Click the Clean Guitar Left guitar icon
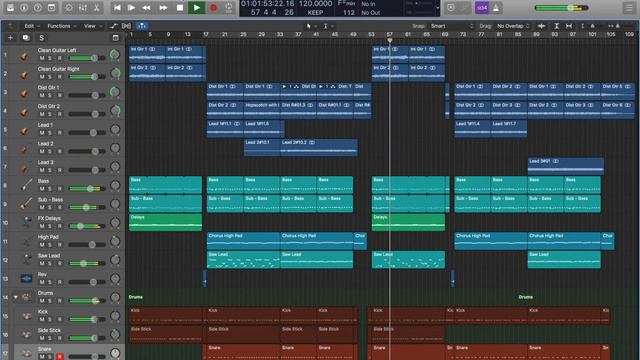The width and height of the screenshot is (640, 360). pyautogui.click(x=24, y=56)
